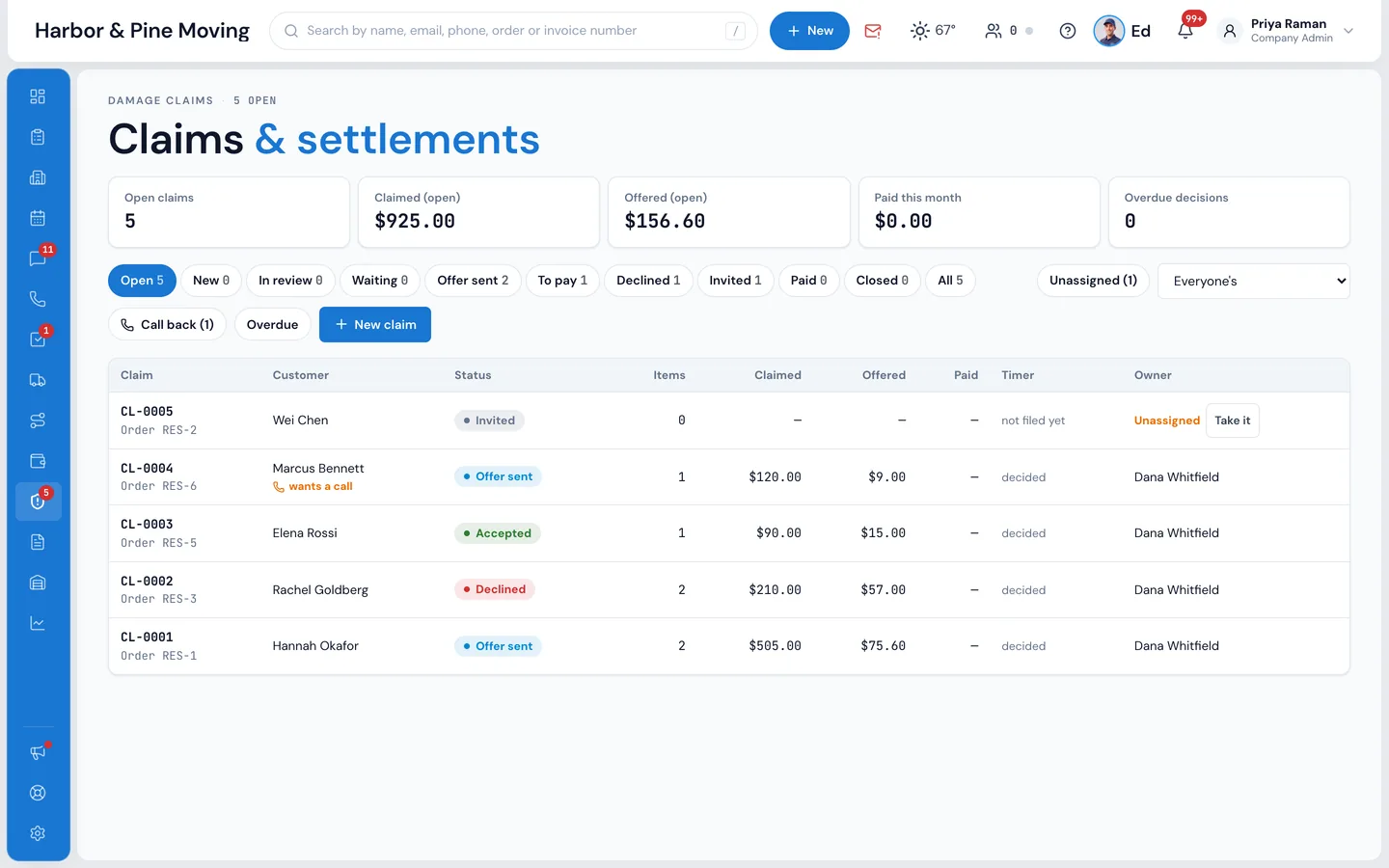Click the red mail envelope icon
This screenshot has width=1389, height=868.
point(873,31)
